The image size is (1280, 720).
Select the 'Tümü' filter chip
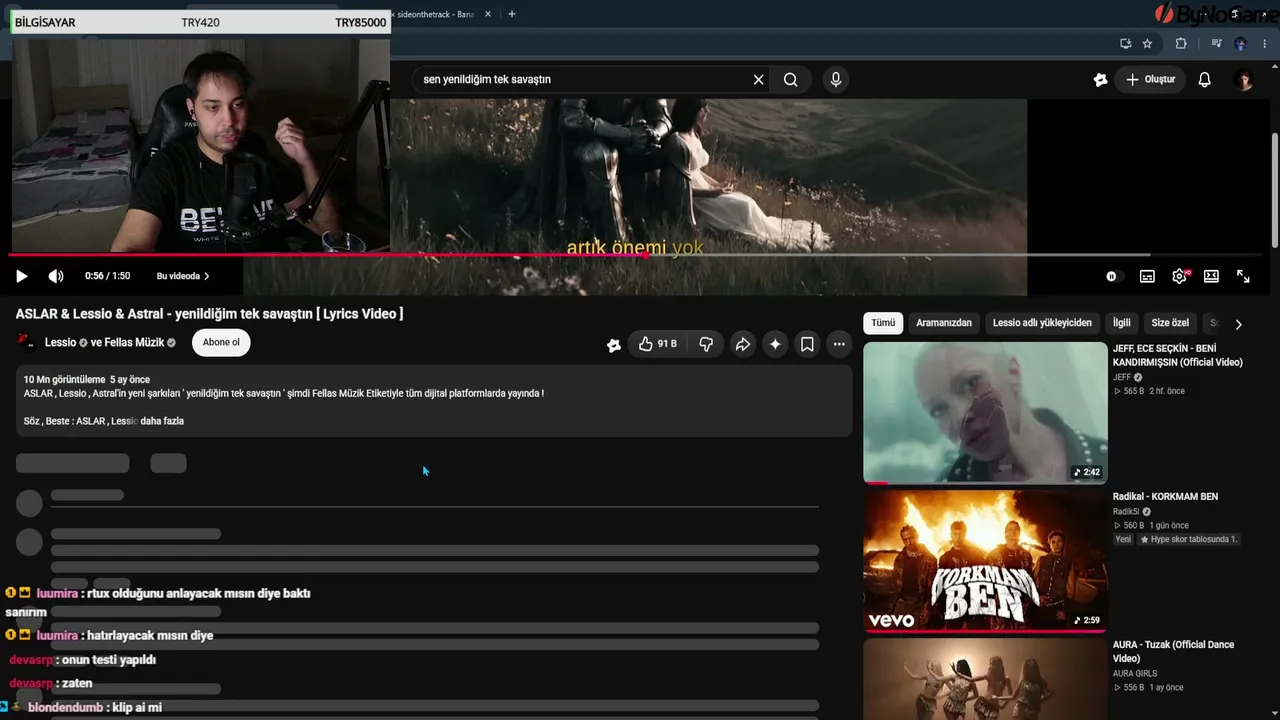coord(883,323)
